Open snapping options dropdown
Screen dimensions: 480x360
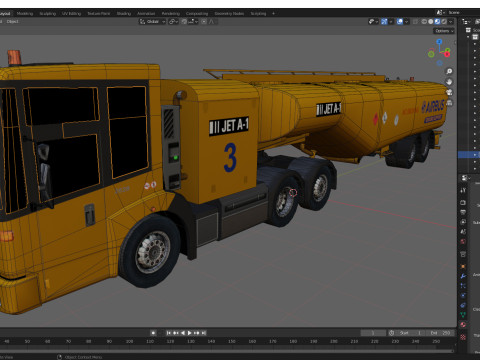click(x=193, y=21)
